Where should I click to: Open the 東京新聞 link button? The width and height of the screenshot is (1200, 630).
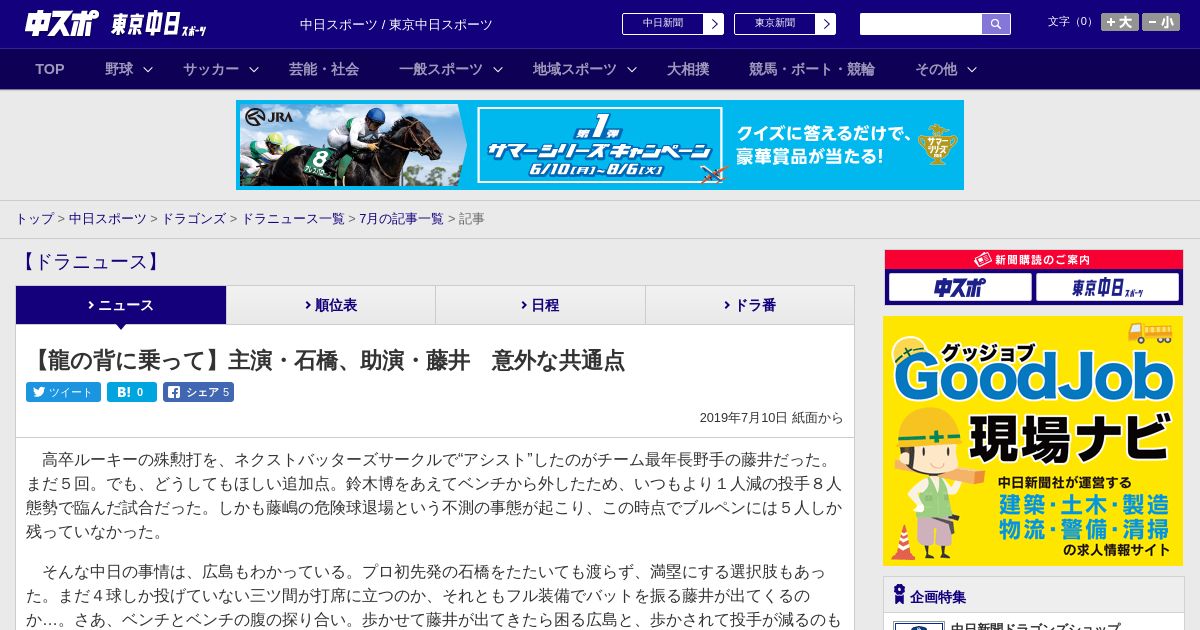(x=775, y=24)
